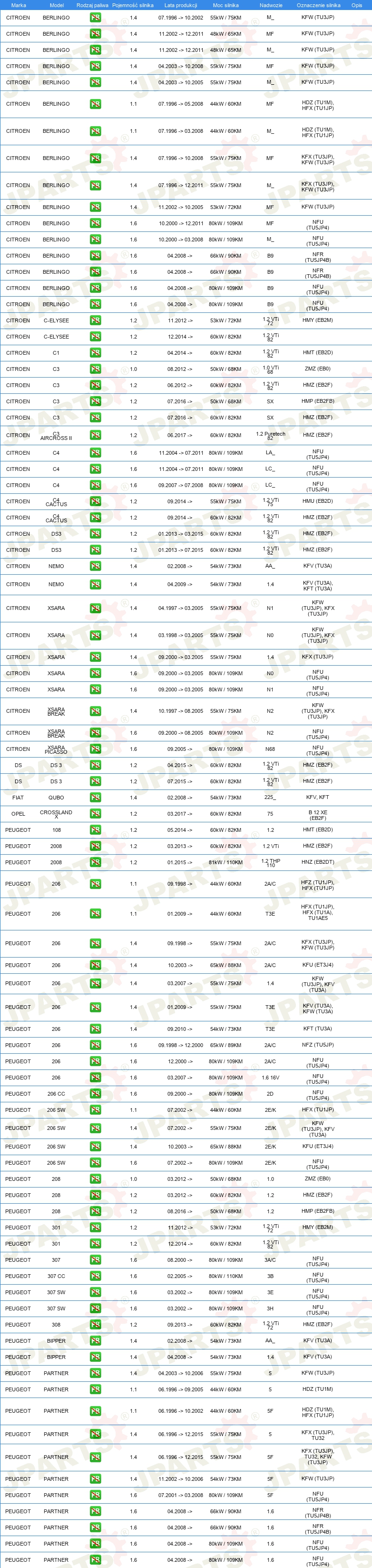Select the 'NFZ (TU5JP)' engine cell

point(318,1045)
